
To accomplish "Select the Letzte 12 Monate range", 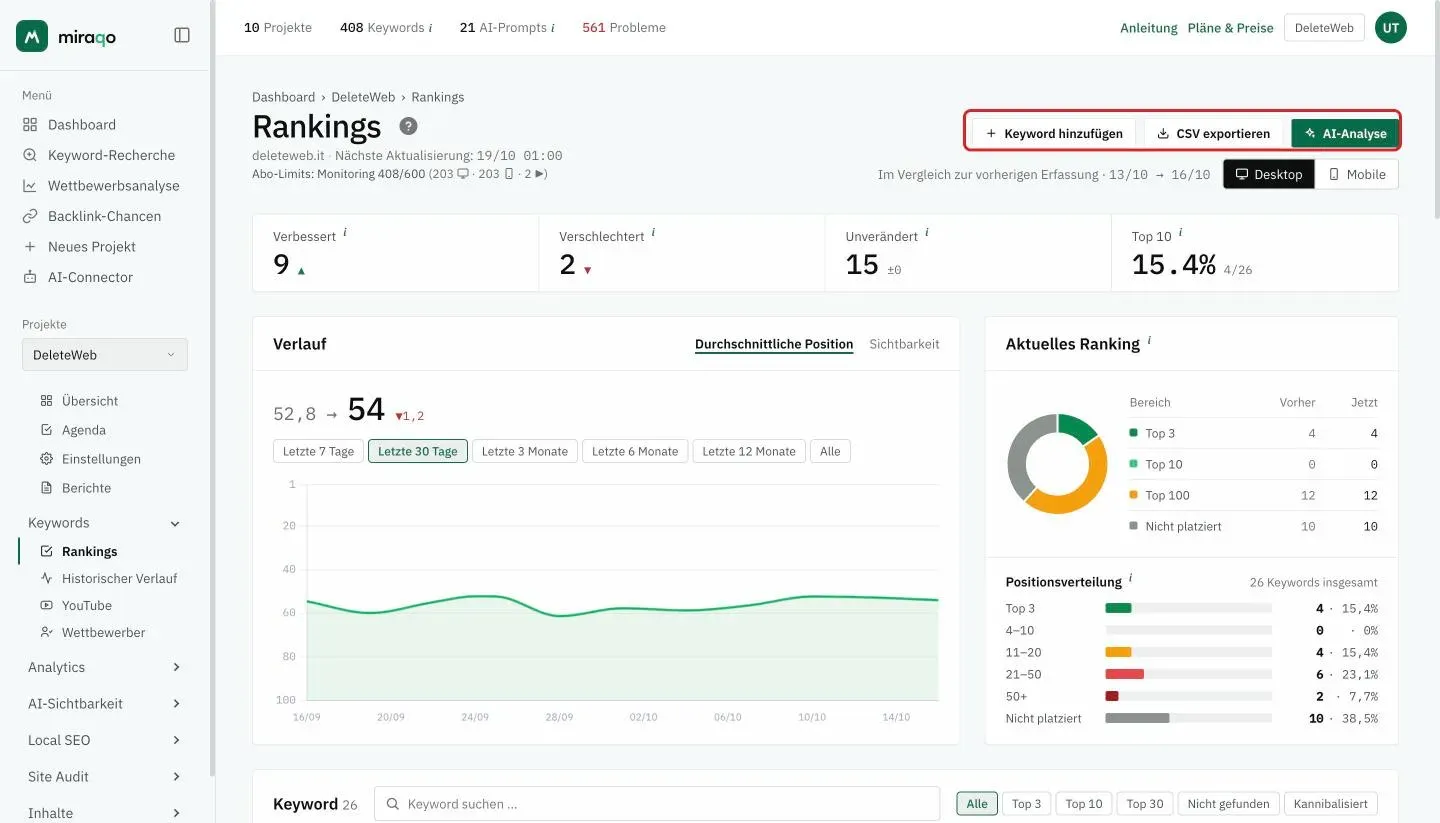I will (x=749, y=451).
